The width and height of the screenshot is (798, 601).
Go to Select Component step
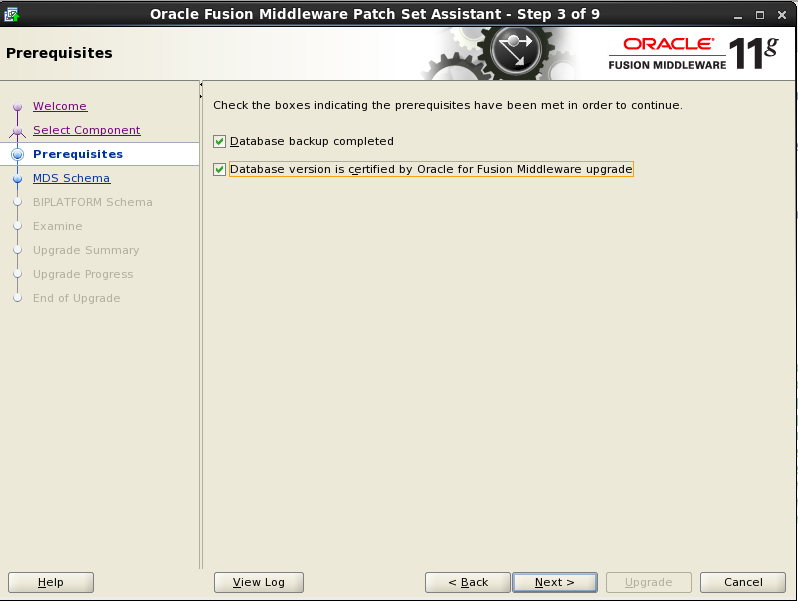[x=87, y=130]
